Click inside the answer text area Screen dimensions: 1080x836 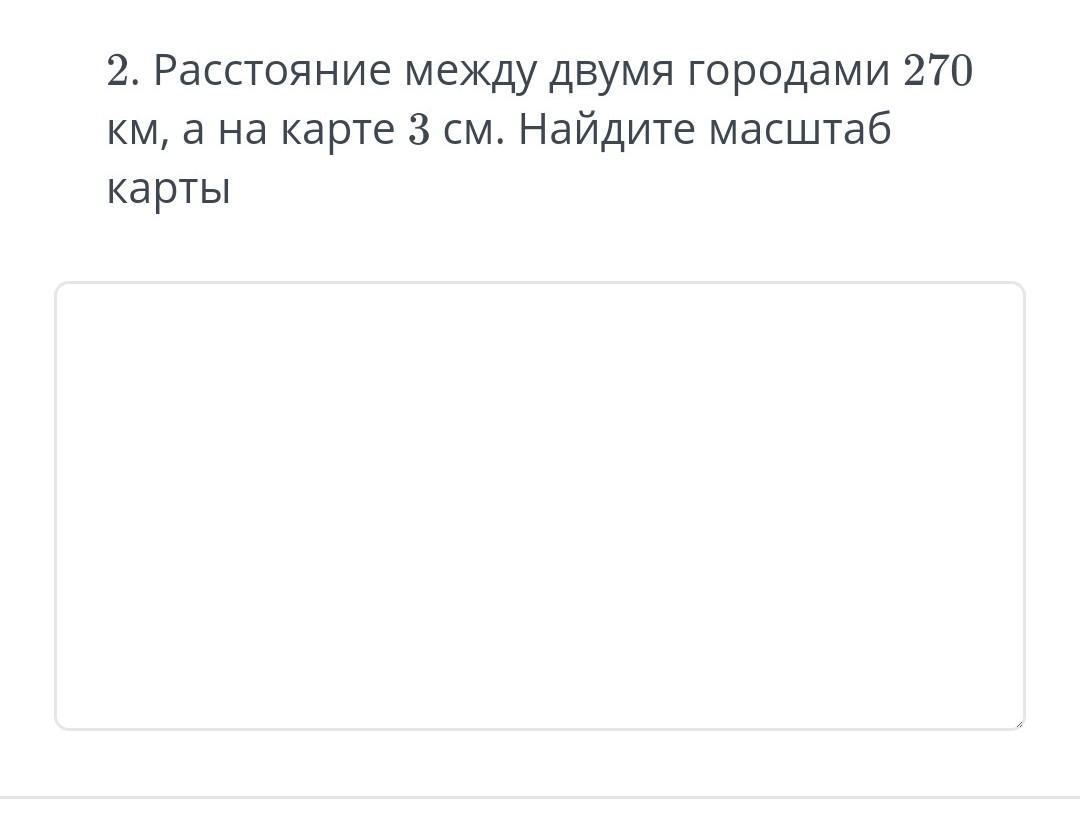540,505
